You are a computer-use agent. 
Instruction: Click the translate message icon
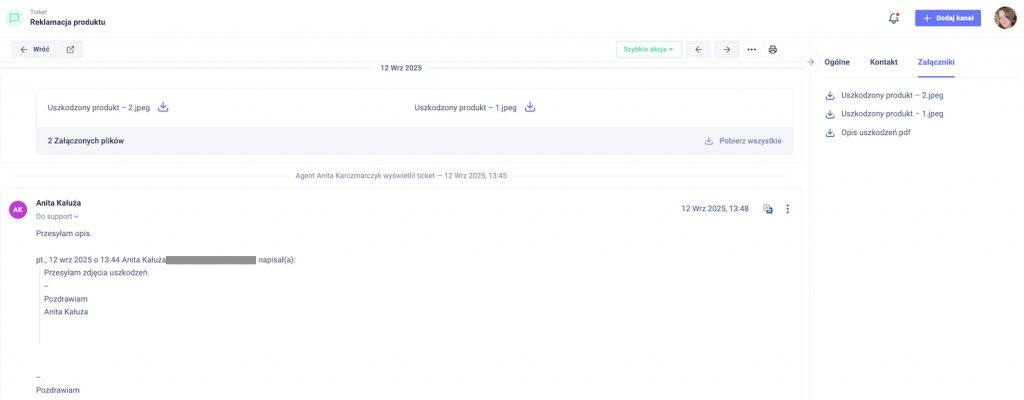point(768,209)
